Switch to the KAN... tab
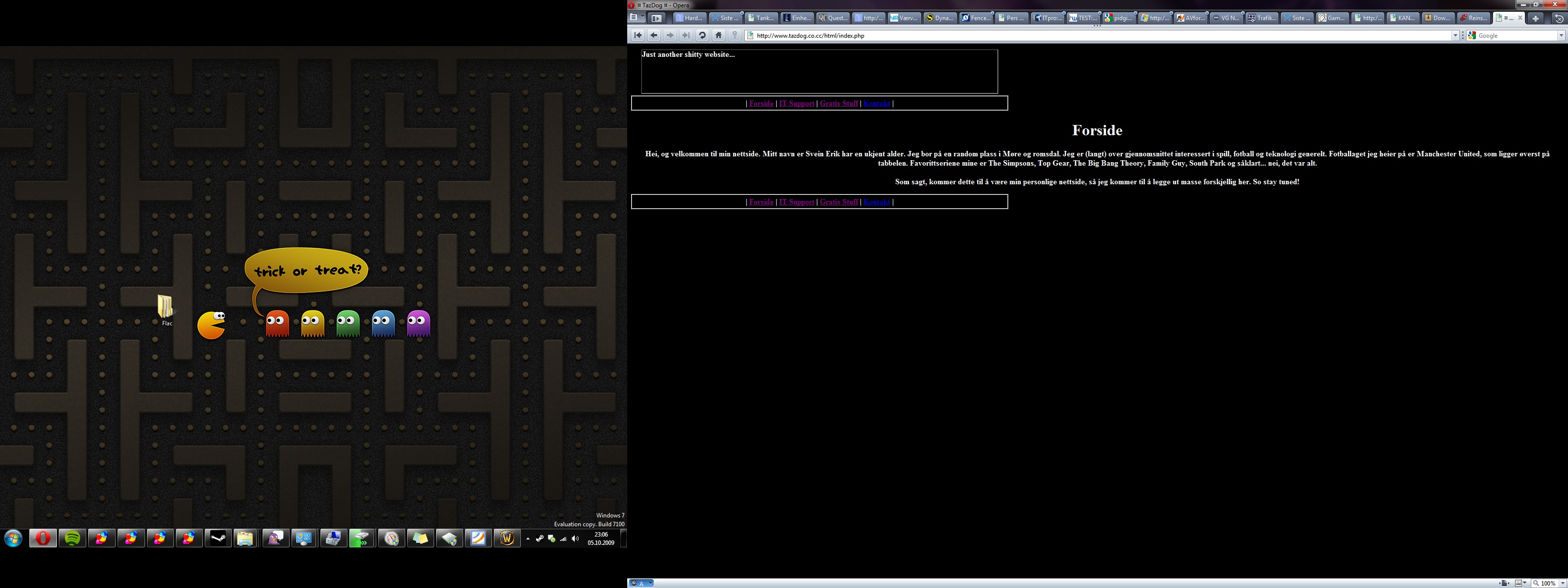The image size is (1568, 588). 1402,18
